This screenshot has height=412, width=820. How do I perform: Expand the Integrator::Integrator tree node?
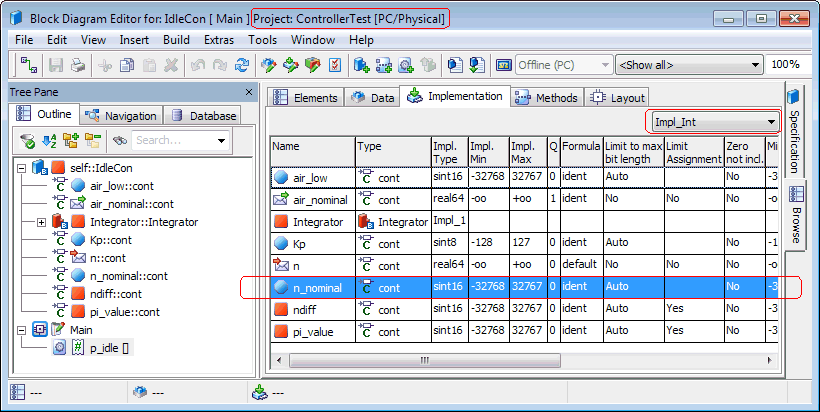[x=41, y=223]
